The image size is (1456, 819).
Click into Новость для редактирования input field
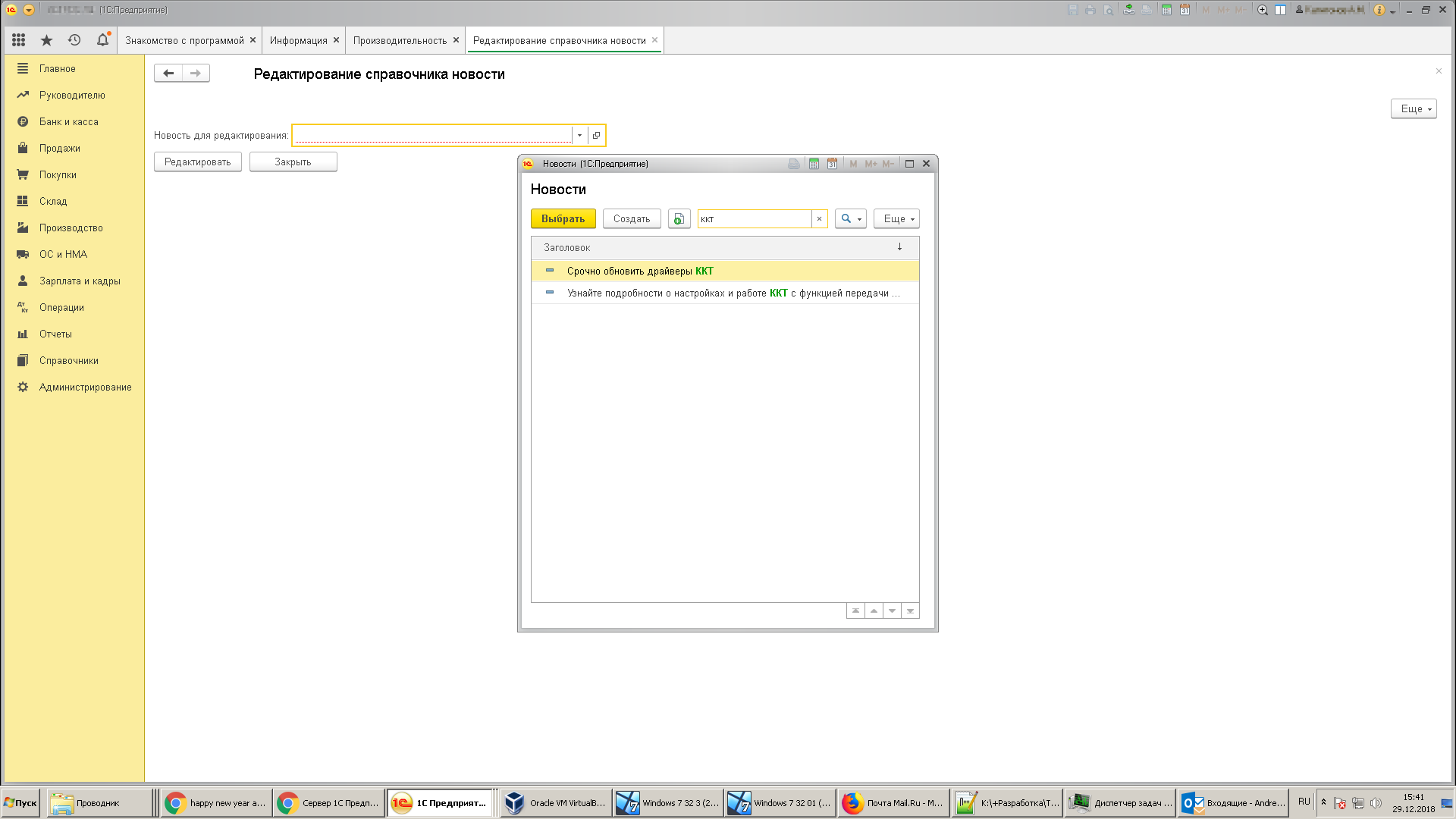click(432, 135)
